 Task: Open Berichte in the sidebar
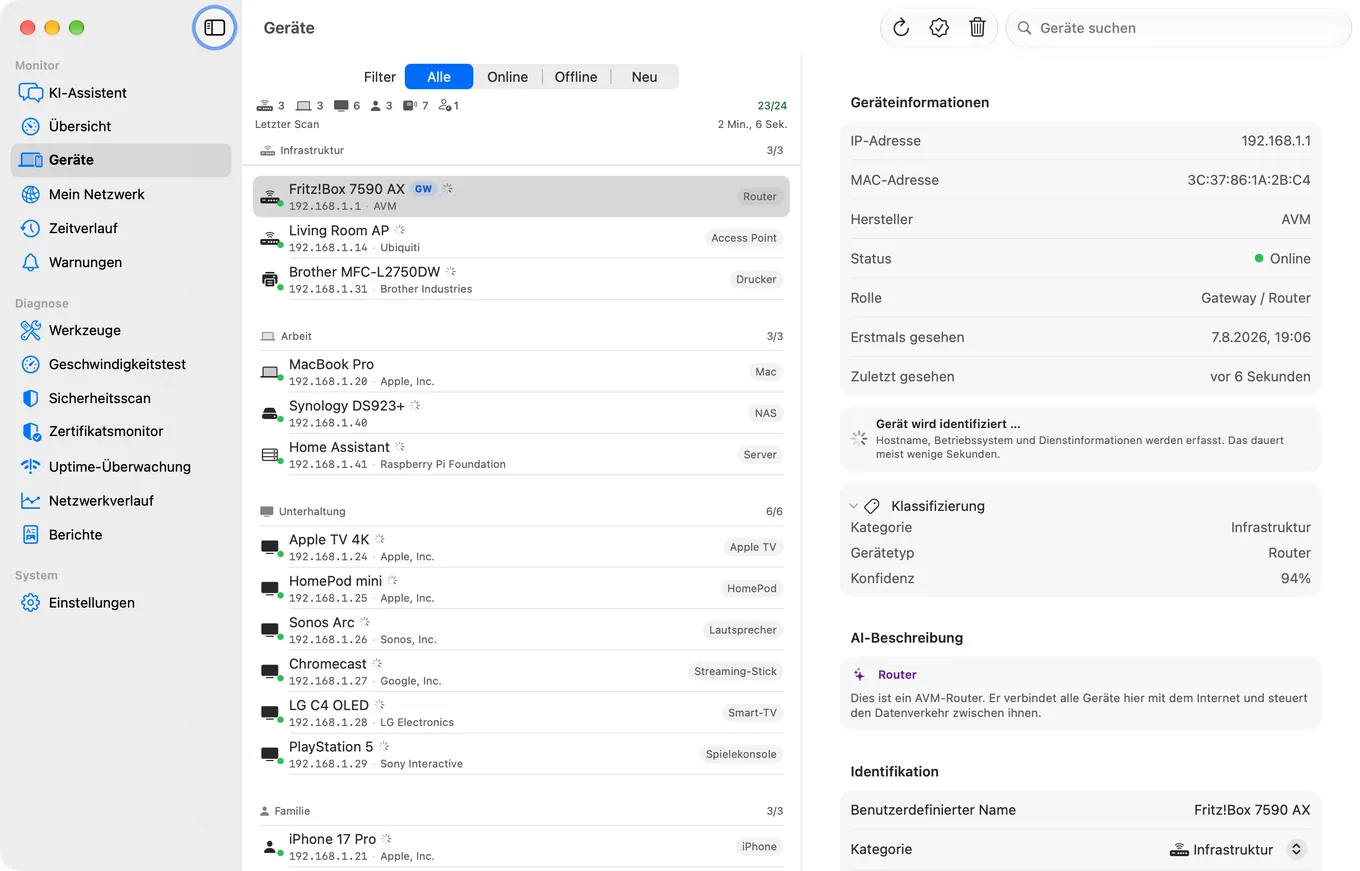pyautogui.click(x=121, y=534)
